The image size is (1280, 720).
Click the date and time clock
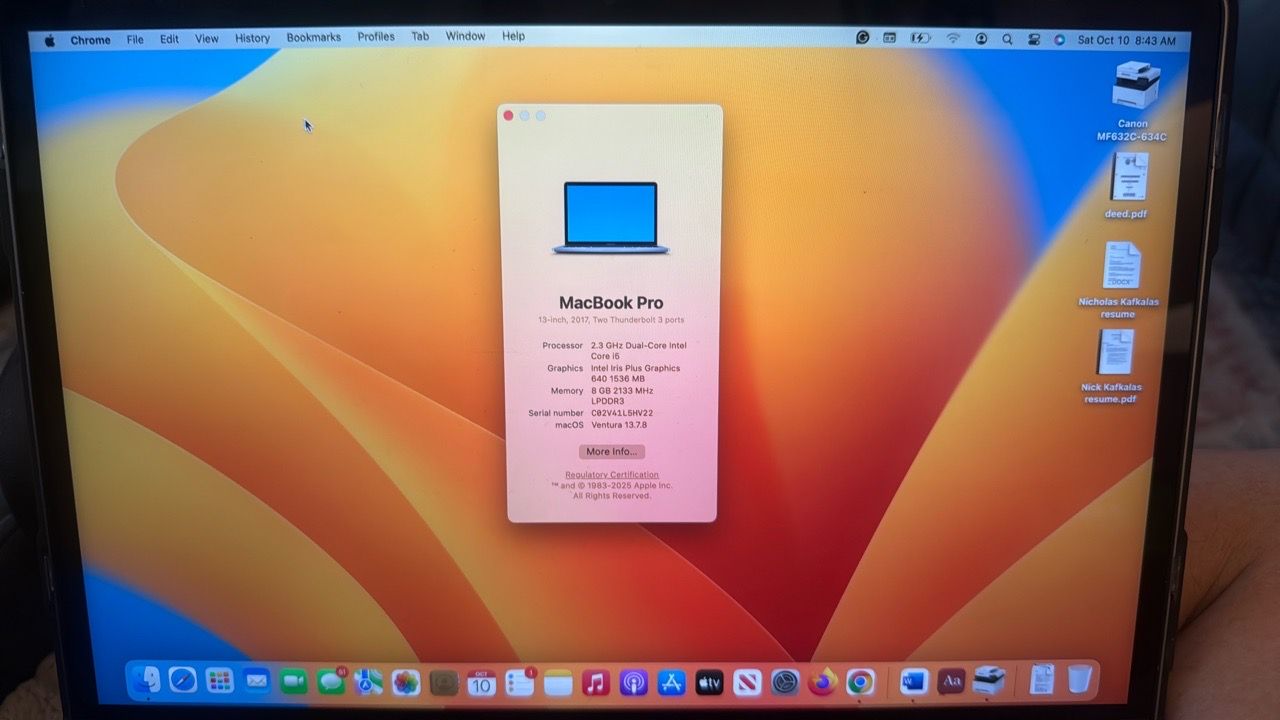point(1126,41)
